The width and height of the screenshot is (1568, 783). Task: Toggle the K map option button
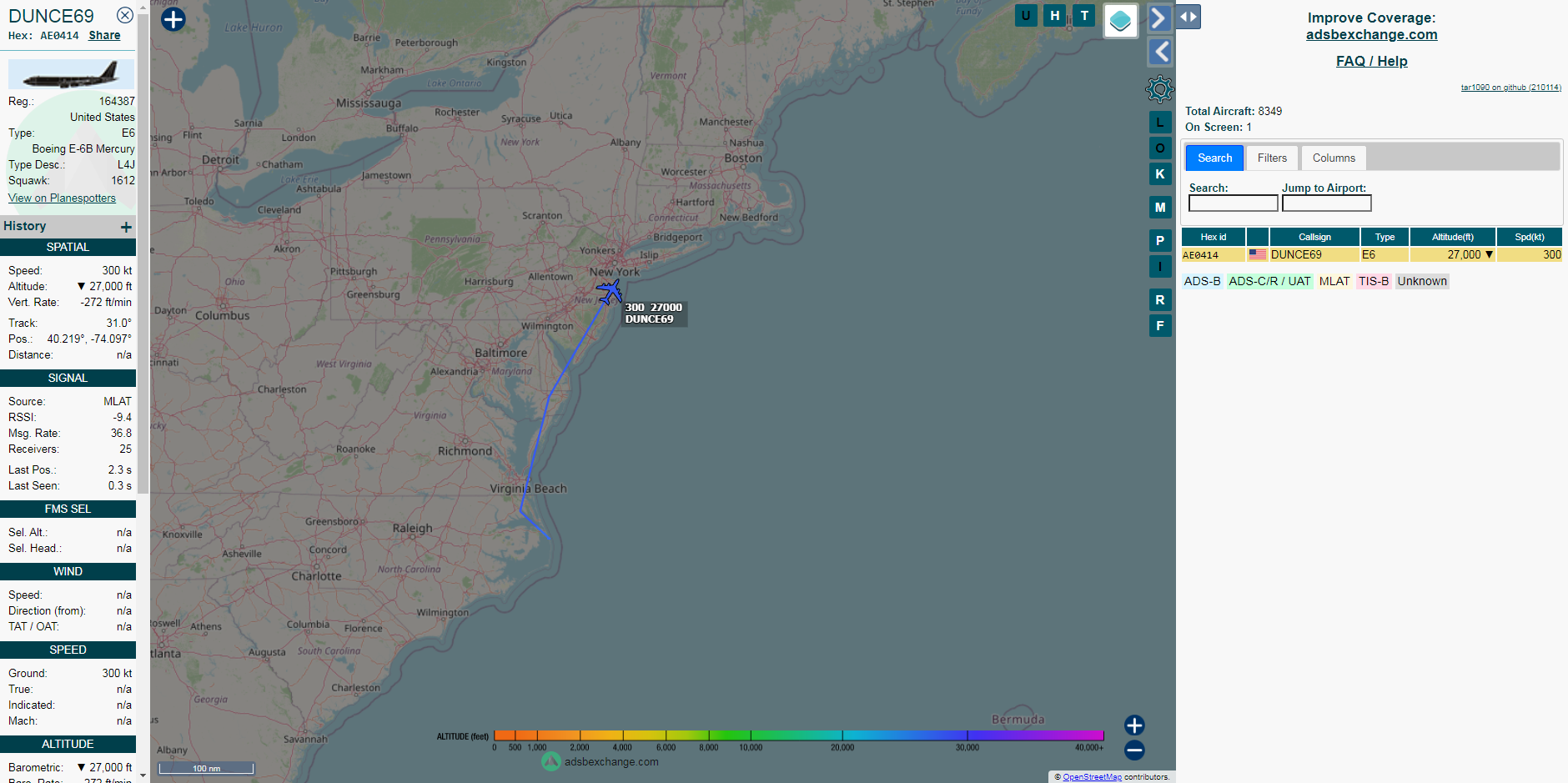click(1160, 173)
